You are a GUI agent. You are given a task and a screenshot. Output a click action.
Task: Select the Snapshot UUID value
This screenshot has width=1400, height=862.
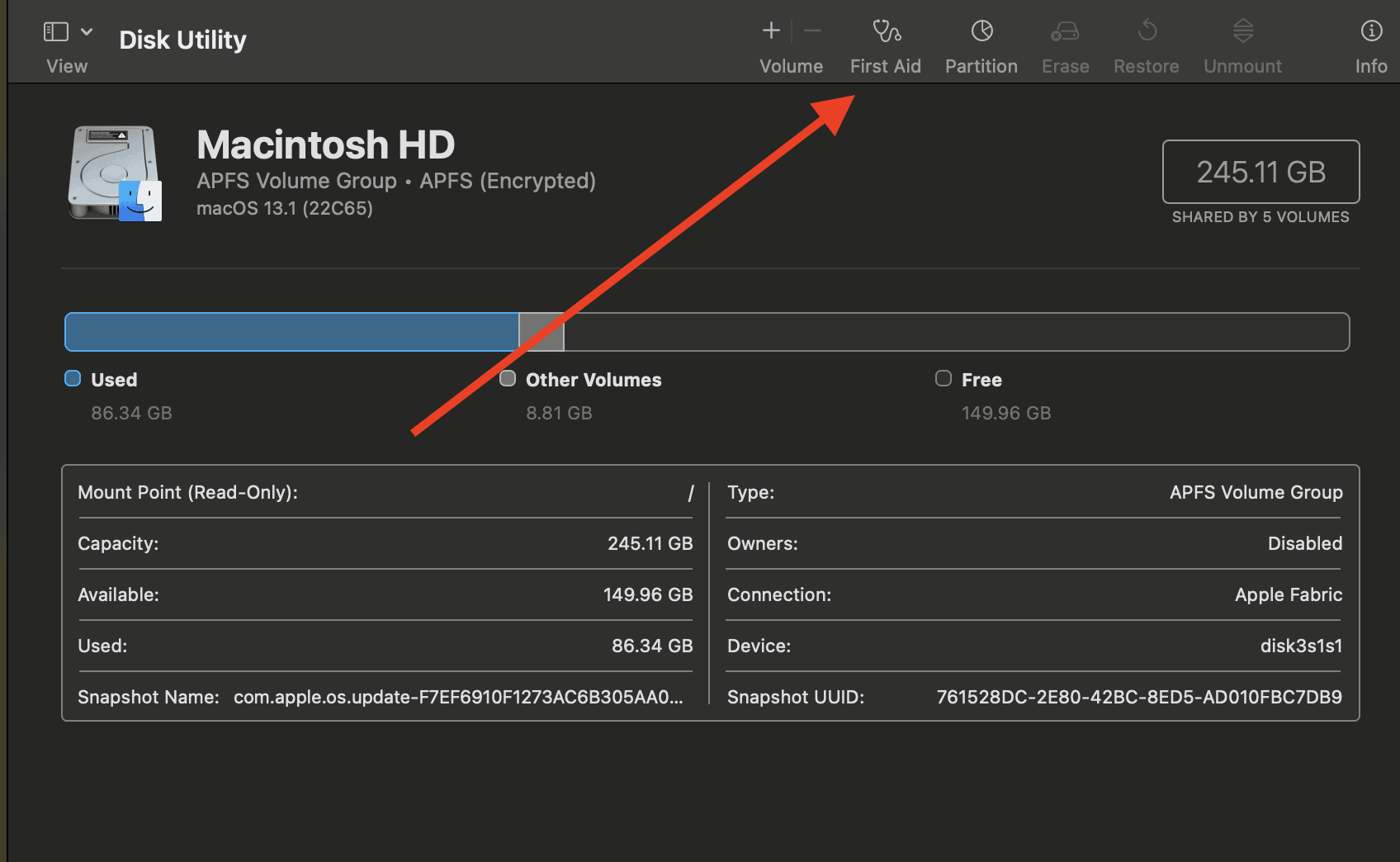[1138, 697]
